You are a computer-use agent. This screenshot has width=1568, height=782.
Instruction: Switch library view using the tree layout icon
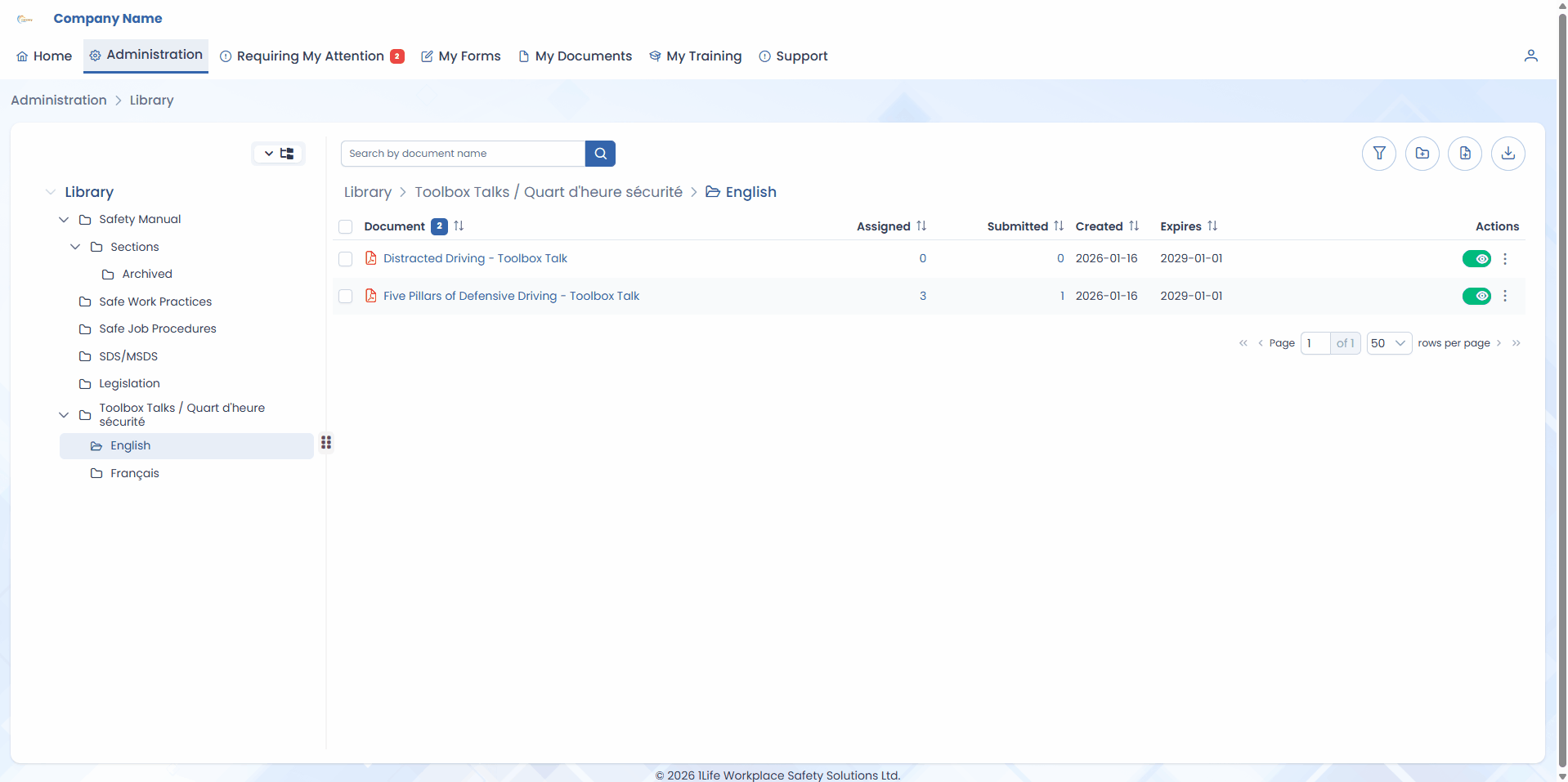point(287,153)
